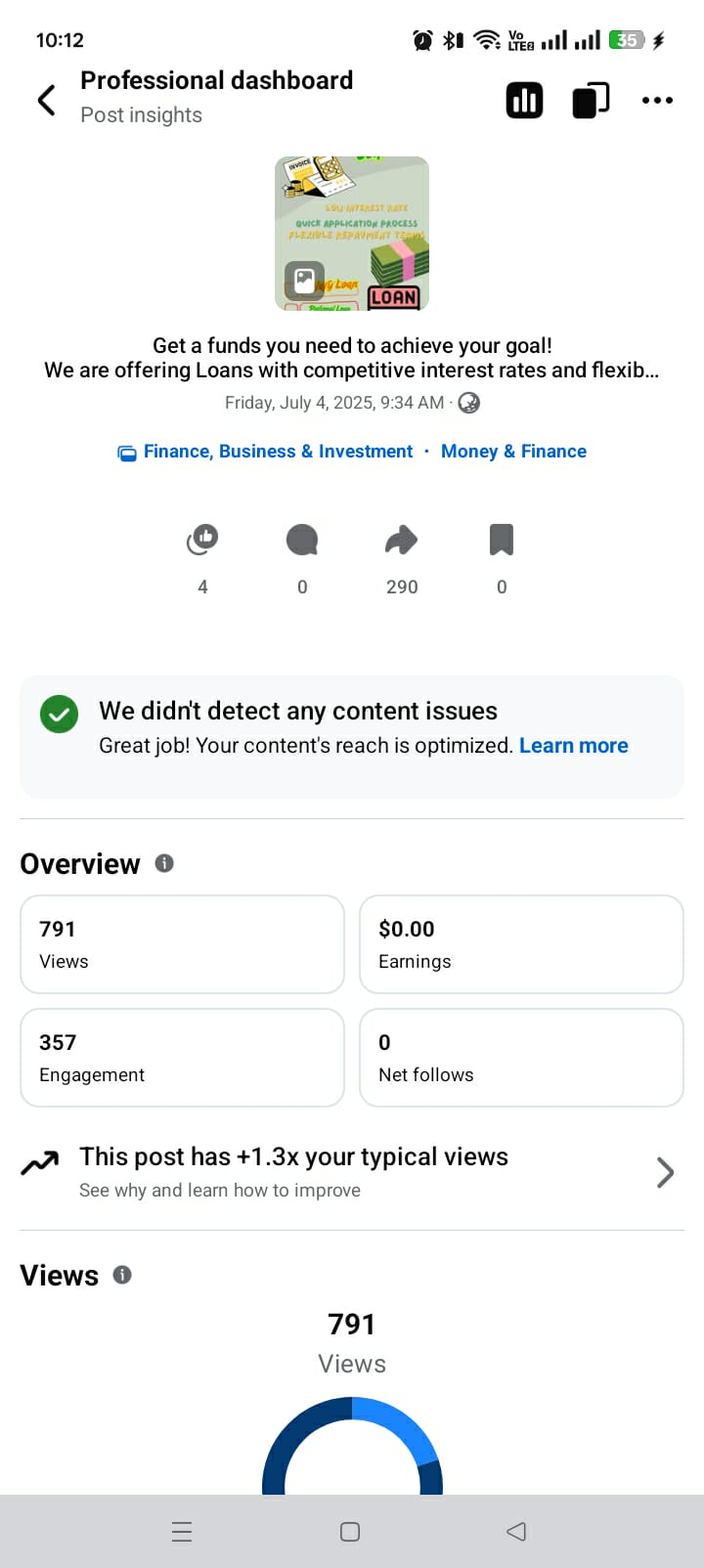Open Money & Finance category link
This screenshot has width=704, height=1568.
(x=513, y=452)
